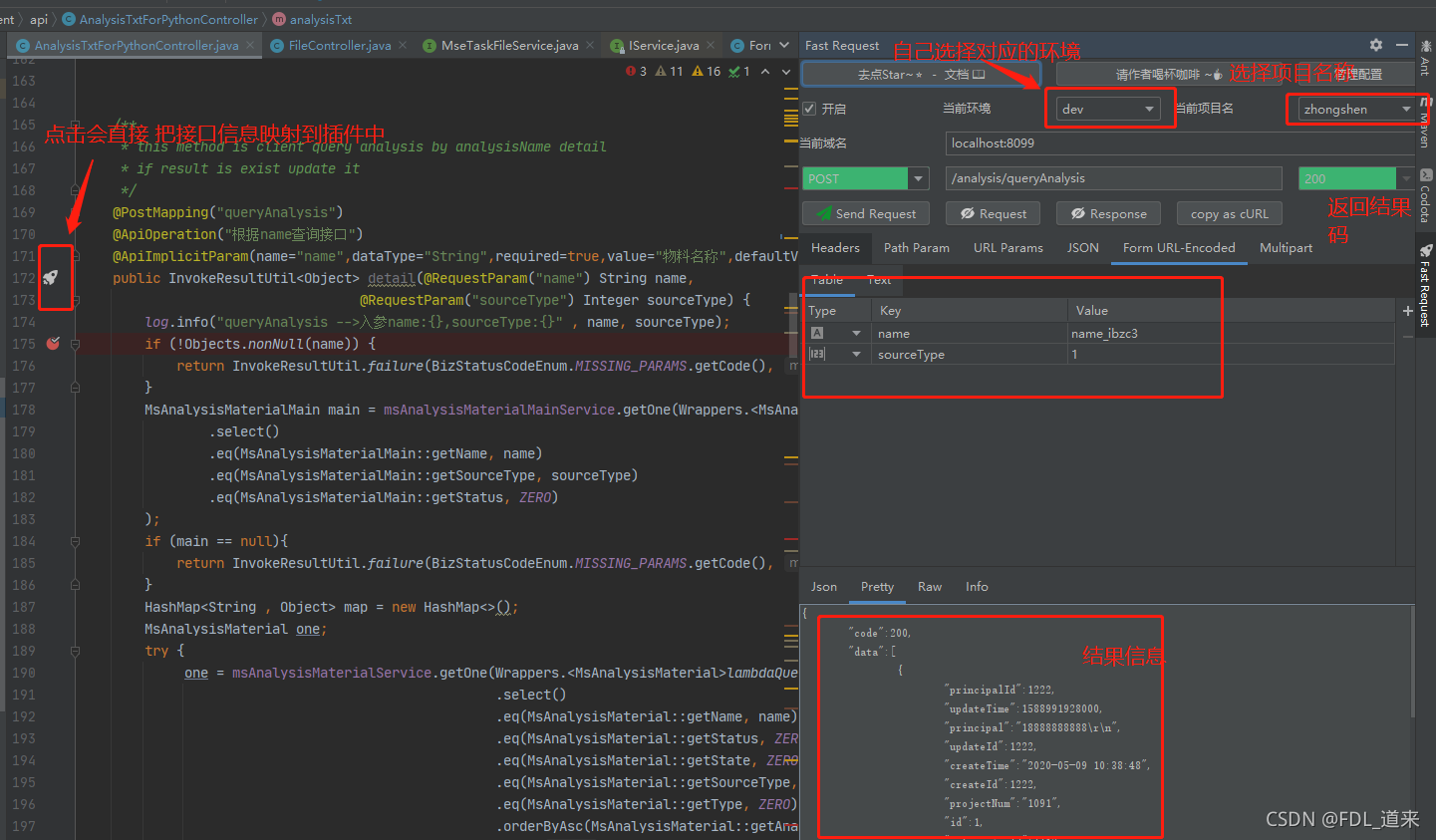Open Fast Request settings gear
The width and height of the screenshot is (1436, 840).
point(1375,45)
